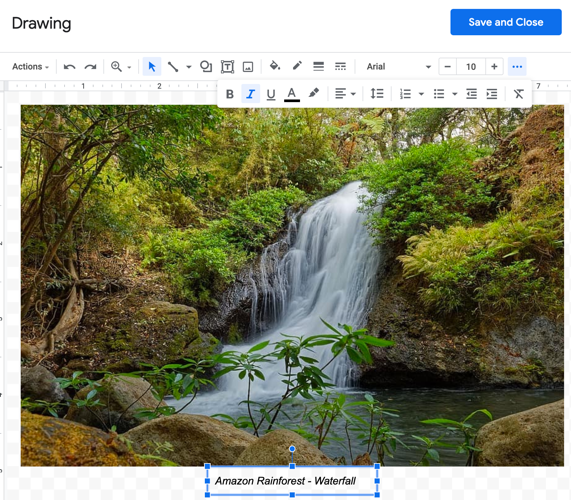This screenshot has height=500, width=571.
Task: Click the right-middle handle of the caption box
Action: click(x=377, y=481)
